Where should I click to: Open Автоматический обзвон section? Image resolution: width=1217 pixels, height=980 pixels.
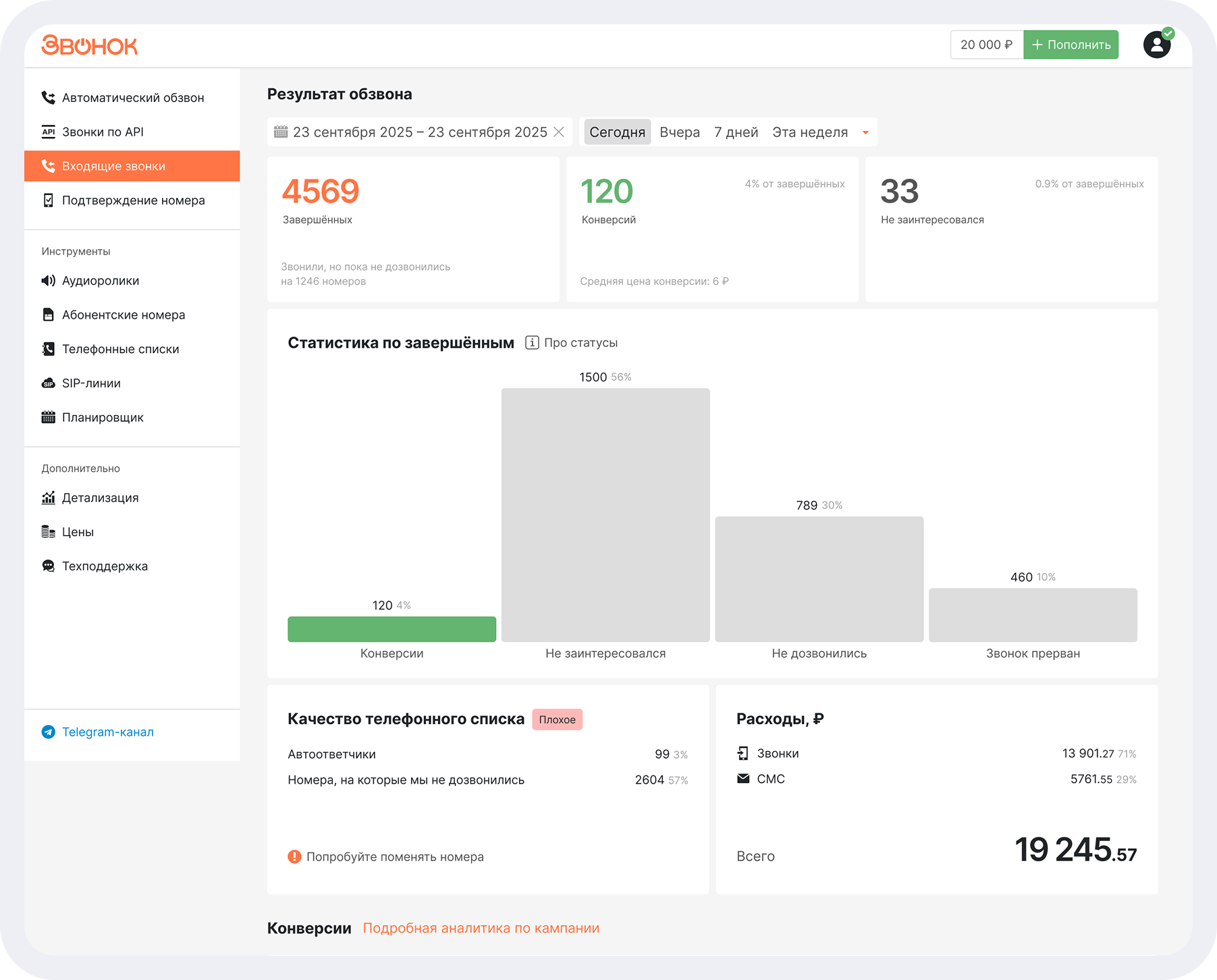click(132, 97)
